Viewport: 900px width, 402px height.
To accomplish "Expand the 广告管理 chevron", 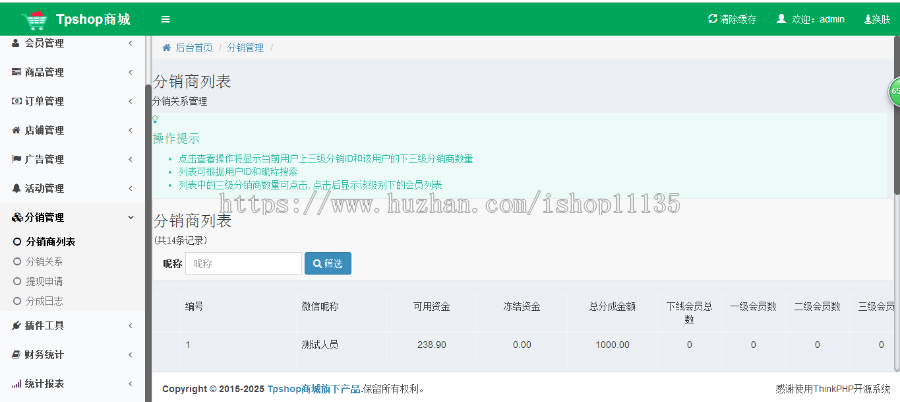I will pos(130,159).
